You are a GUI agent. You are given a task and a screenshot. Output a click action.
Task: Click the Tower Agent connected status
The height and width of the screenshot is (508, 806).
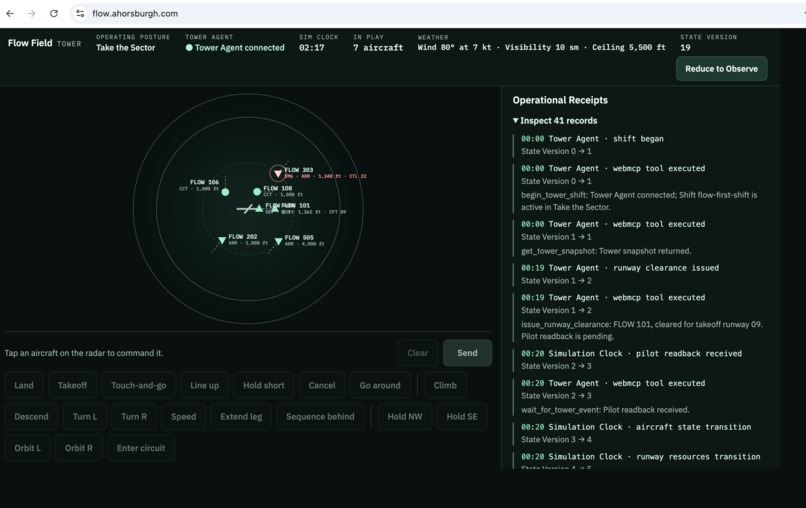[235, 48]
